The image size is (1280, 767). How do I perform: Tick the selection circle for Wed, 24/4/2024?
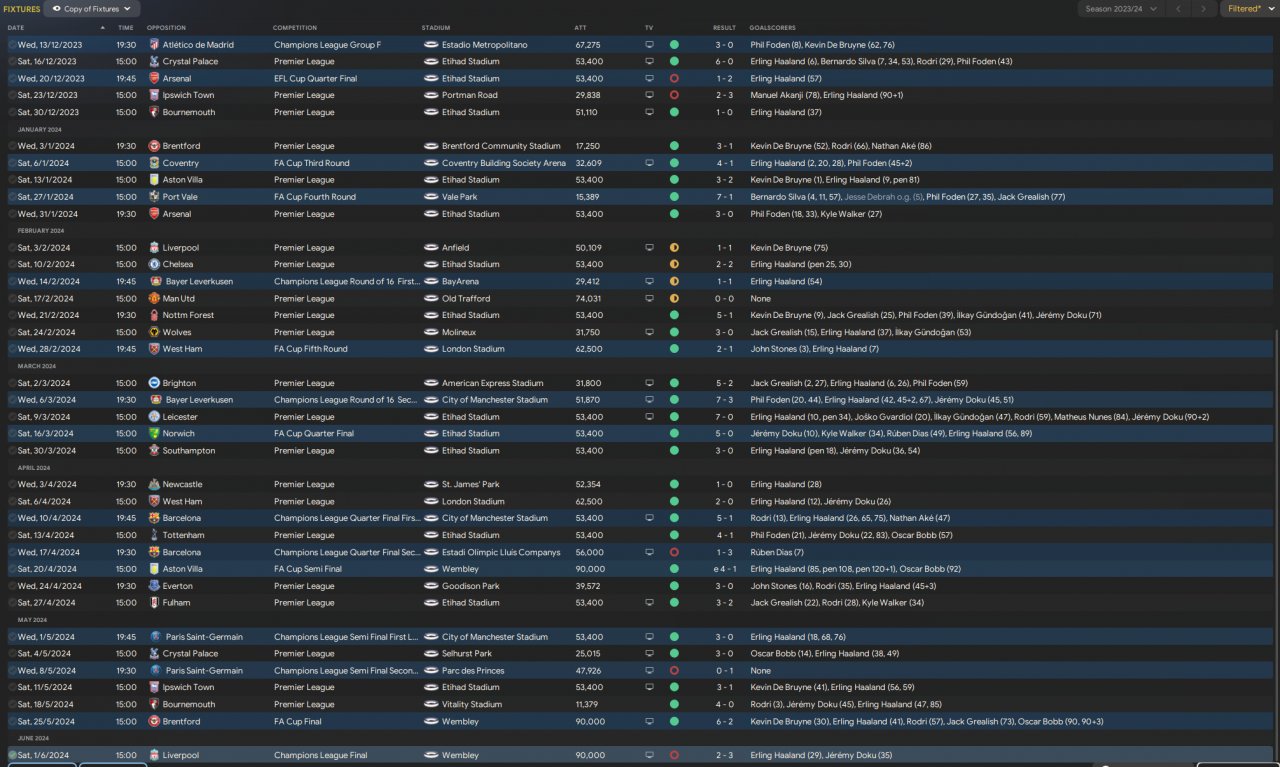tap(12, 586)
